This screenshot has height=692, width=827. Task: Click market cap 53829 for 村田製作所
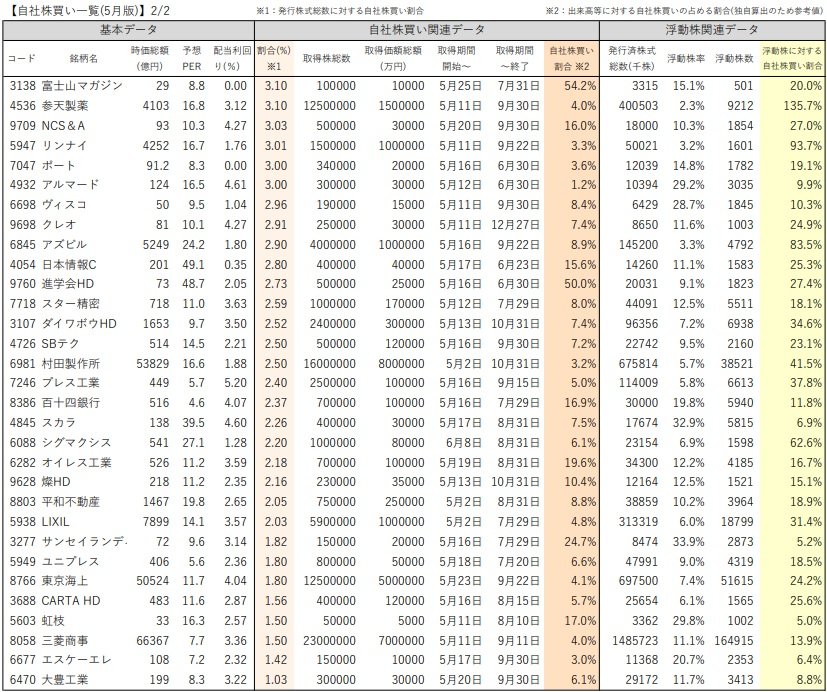152,363
